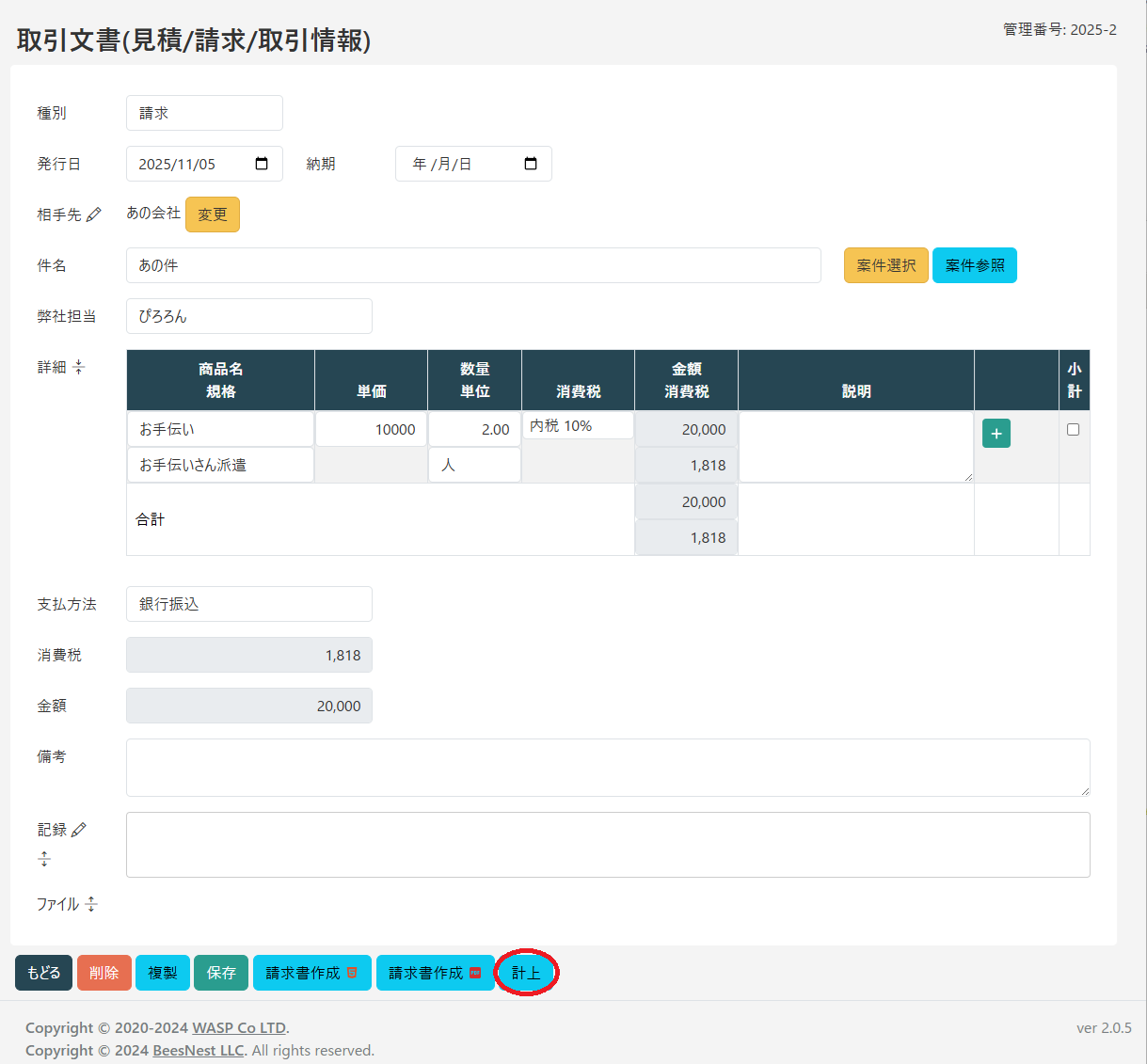This screenshot has width=1147, height=1064.
Task: Click the 計上 button
Action: (526, 973)
